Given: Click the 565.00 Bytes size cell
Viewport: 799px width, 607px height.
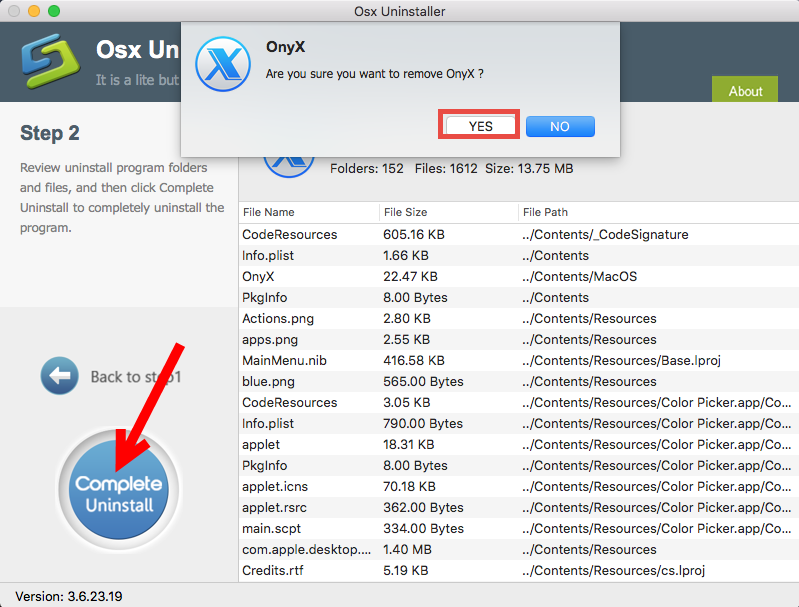Looking at the screenshot, I should coord(423,381).
